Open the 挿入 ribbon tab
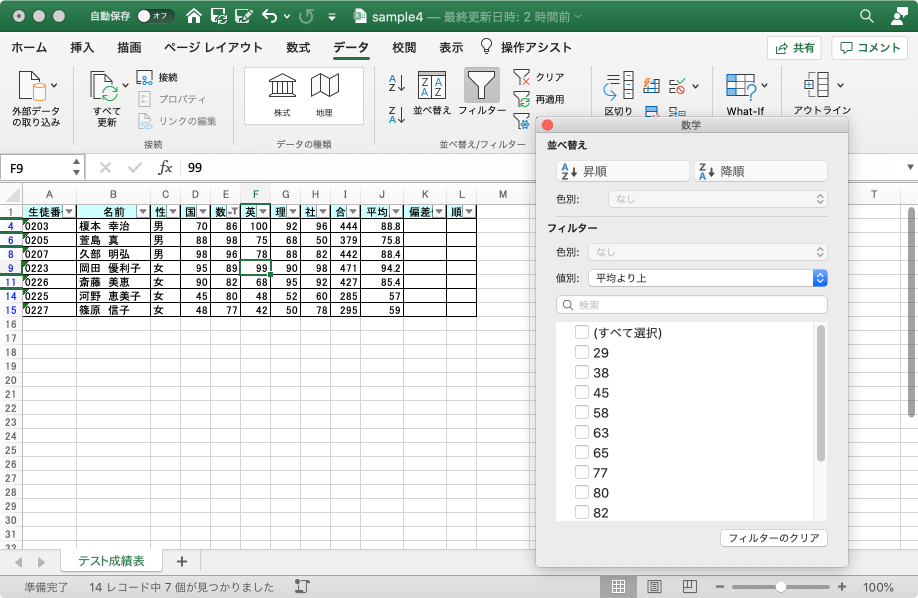Image resolution: width=918 pixels, height=598 pixels. pyautogui.click(x=82, y=47)
